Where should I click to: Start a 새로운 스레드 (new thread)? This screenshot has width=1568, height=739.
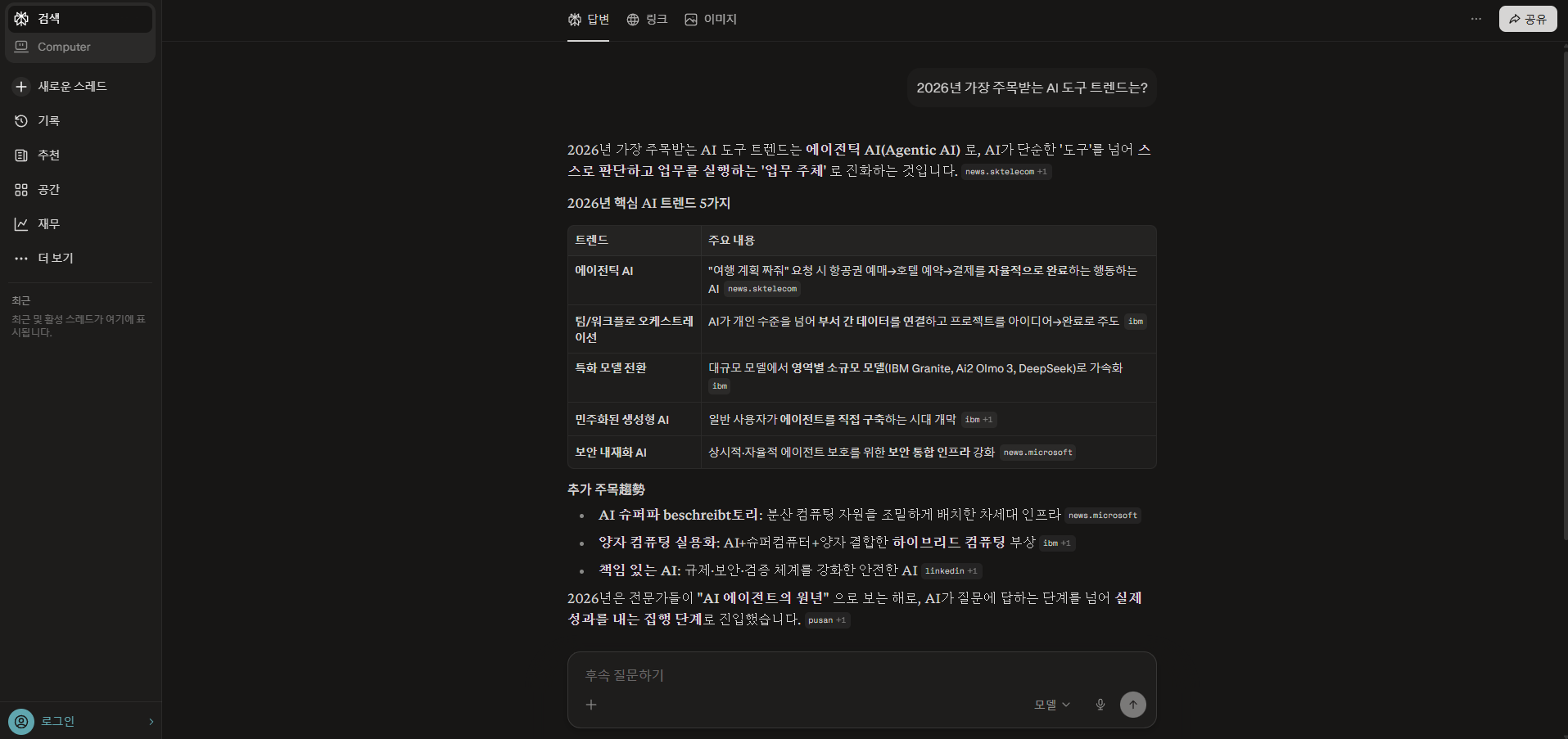pyautogui.click(x=70, y=86)
